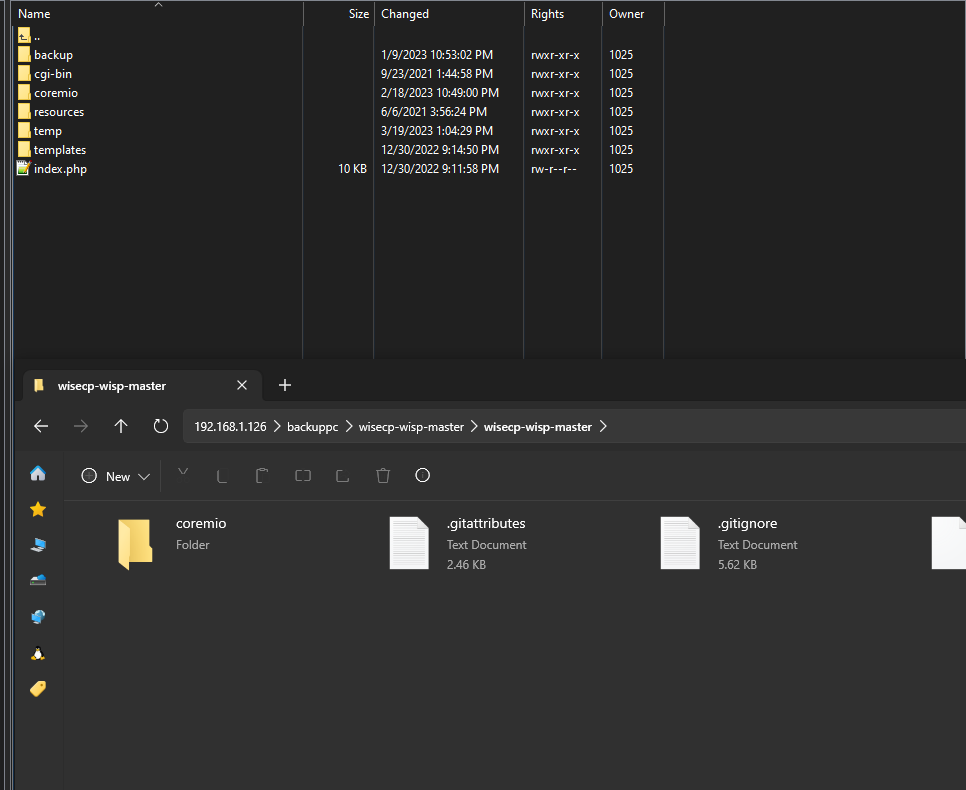Refresh the current folder view
This screenshot has height=790, width=966.
tap(161, 426)
